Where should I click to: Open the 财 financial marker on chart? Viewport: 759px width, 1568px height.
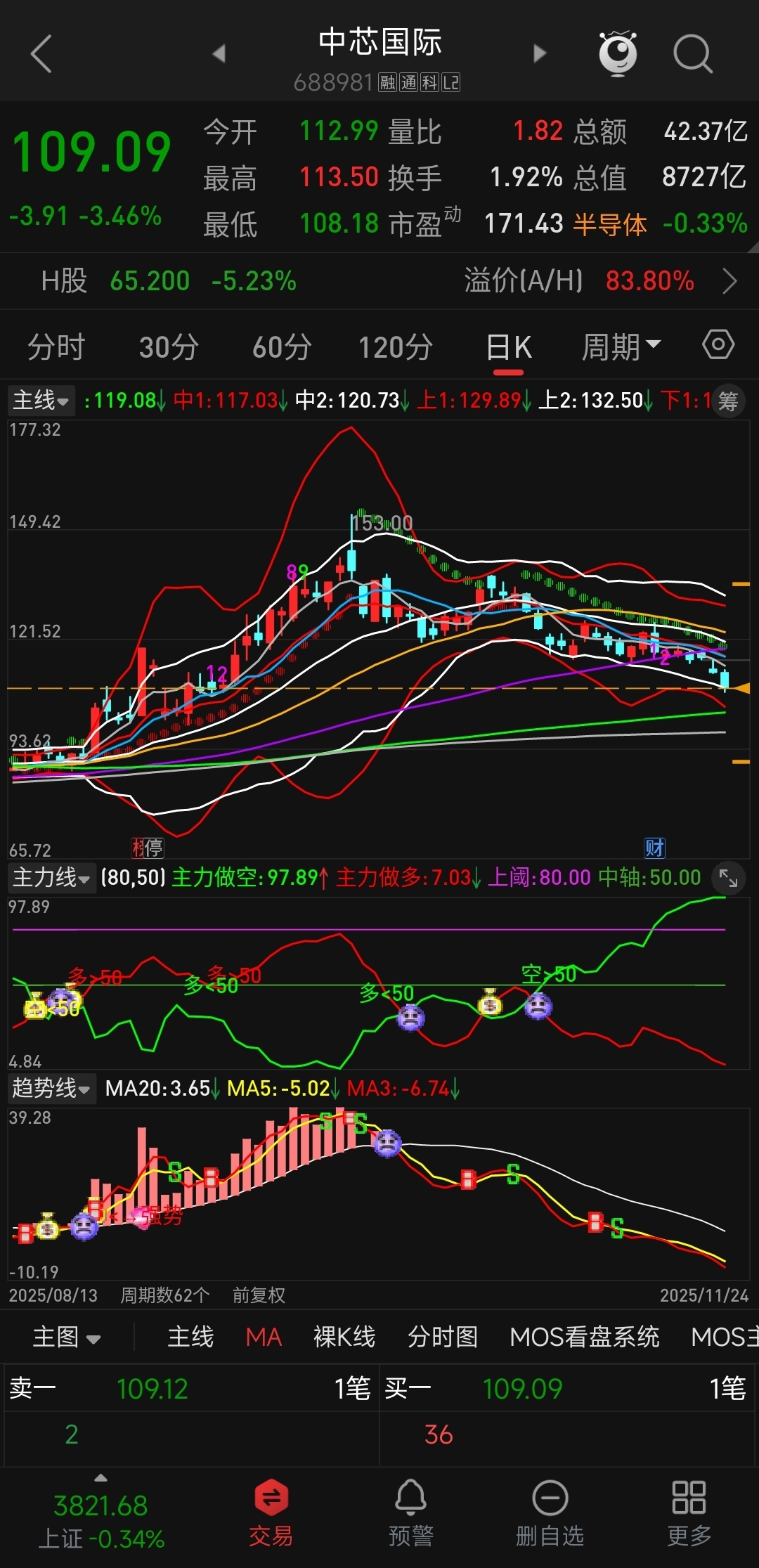tap(654, 848)
